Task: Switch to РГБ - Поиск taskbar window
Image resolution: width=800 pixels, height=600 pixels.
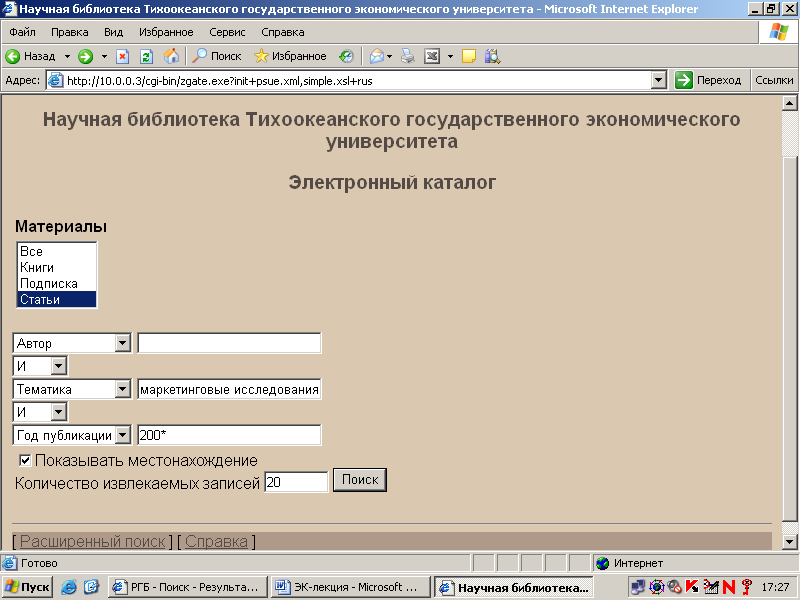Action: (187, 587)
